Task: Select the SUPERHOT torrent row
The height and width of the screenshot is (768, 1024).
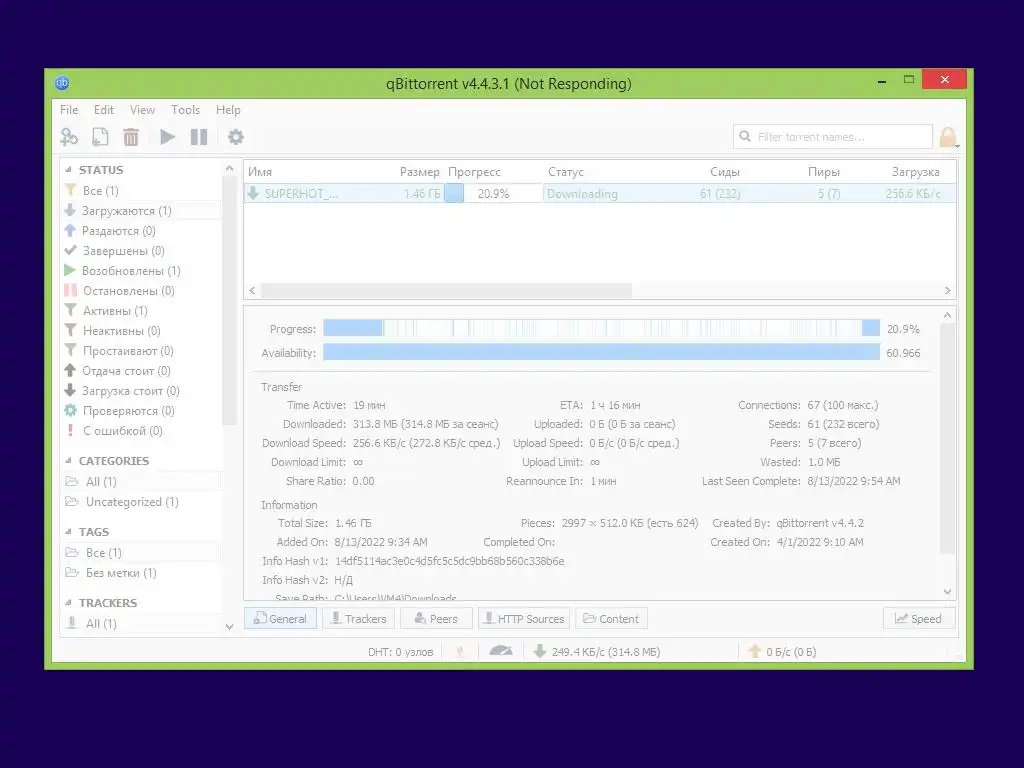Action: [x=600, y=193]
